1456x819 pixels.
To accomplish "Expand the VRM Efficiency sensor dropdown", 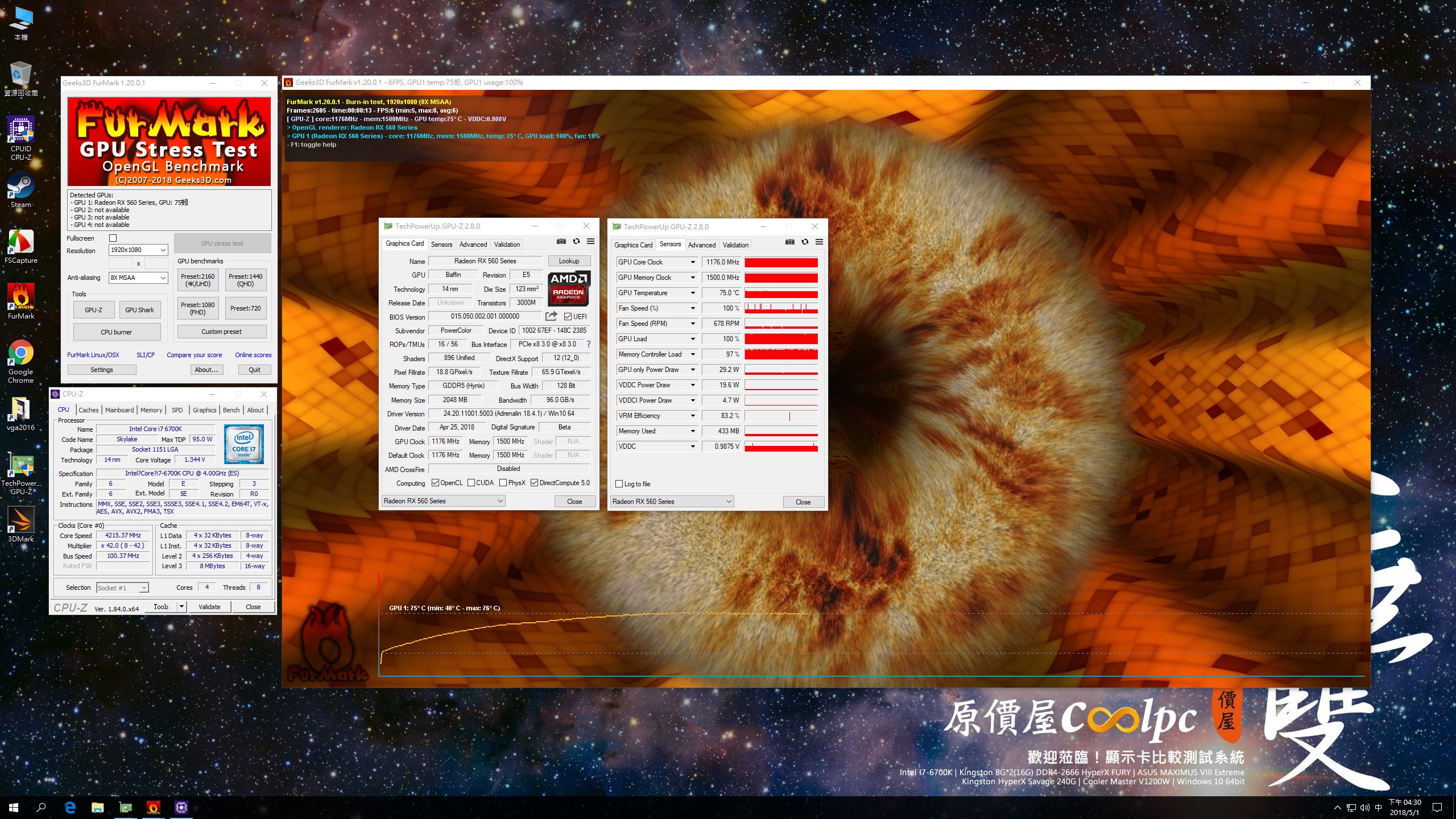I will click(x=693, y=416).
